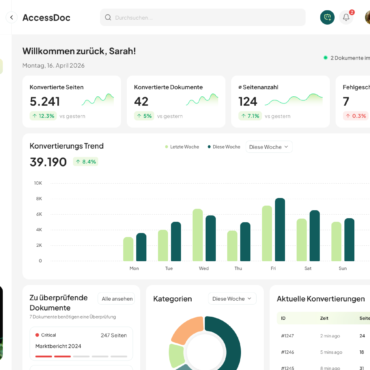The width and height of the screenshot is (370, 370).
Task: Select Wednesday's light green bar
Action: (198, 235)
